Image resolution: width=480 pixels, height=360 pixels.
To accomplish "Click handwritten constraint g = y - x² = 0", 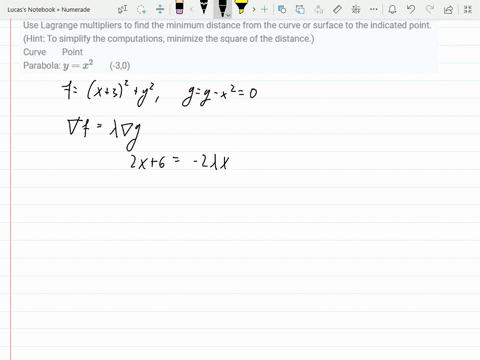I will click(x=220, y=95).
